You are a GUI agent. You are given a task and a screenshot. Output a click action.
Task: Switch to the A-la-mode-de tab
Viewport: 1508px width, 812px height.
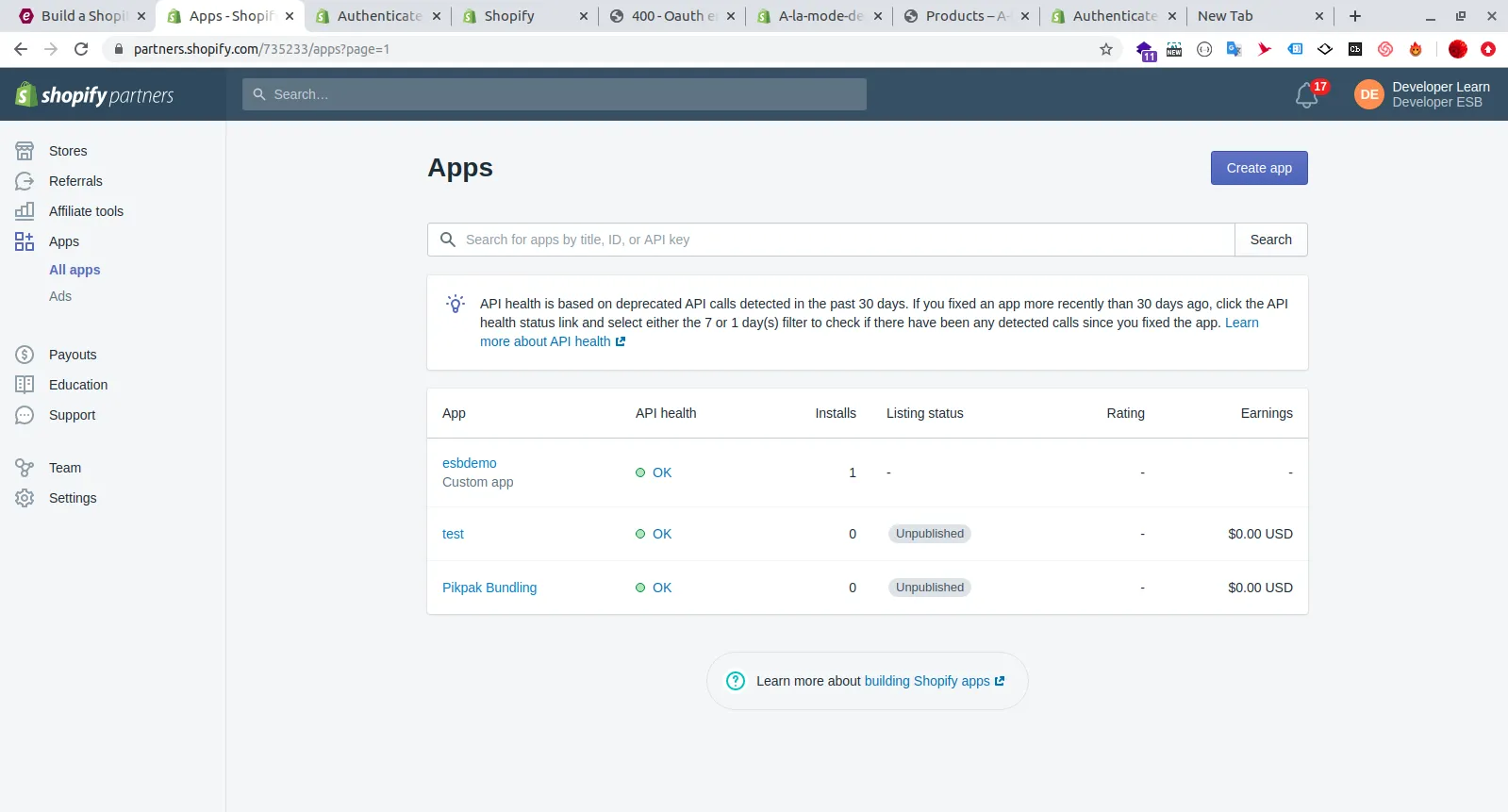tap(819, 16)
